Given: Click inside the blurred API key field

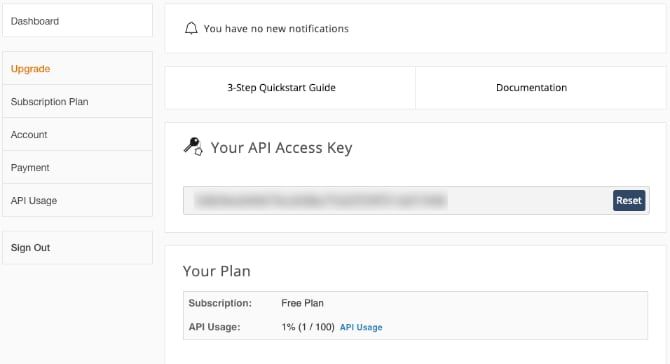Looking at the screenshot, I should click(397, 200).
